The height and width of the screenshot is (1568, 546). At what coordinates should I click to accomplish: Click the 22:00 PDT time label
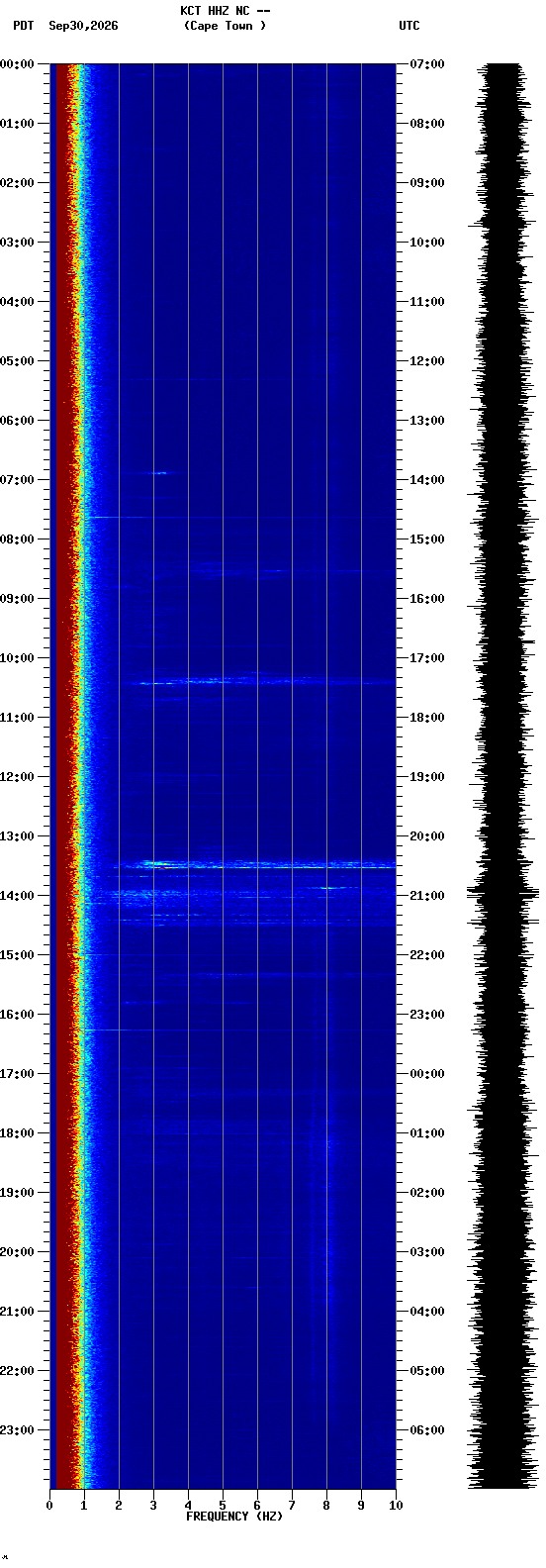coord(17,1371)
